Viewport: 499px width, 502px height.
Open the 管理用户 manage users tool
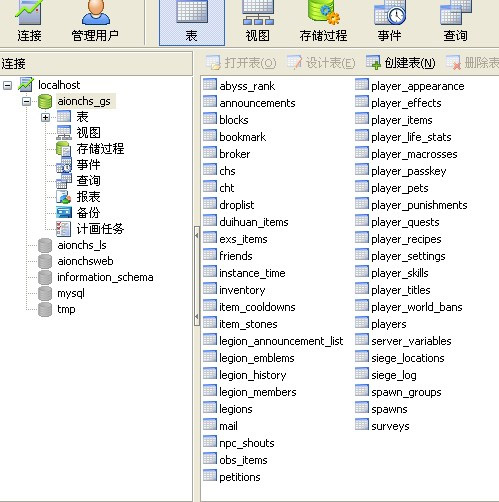pos(95,22)
